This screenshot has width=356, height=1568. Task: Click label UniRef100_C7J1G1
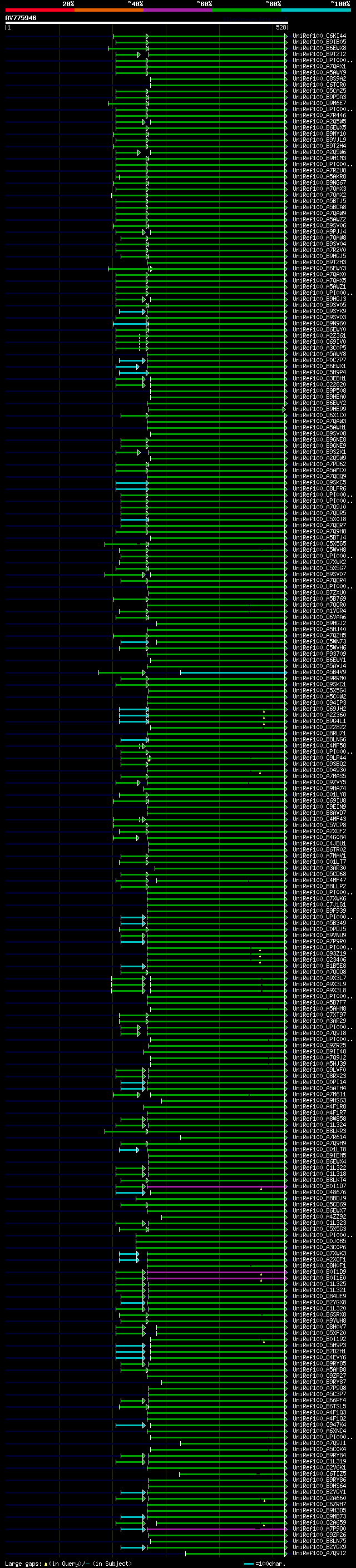click(x=319, y=904)
